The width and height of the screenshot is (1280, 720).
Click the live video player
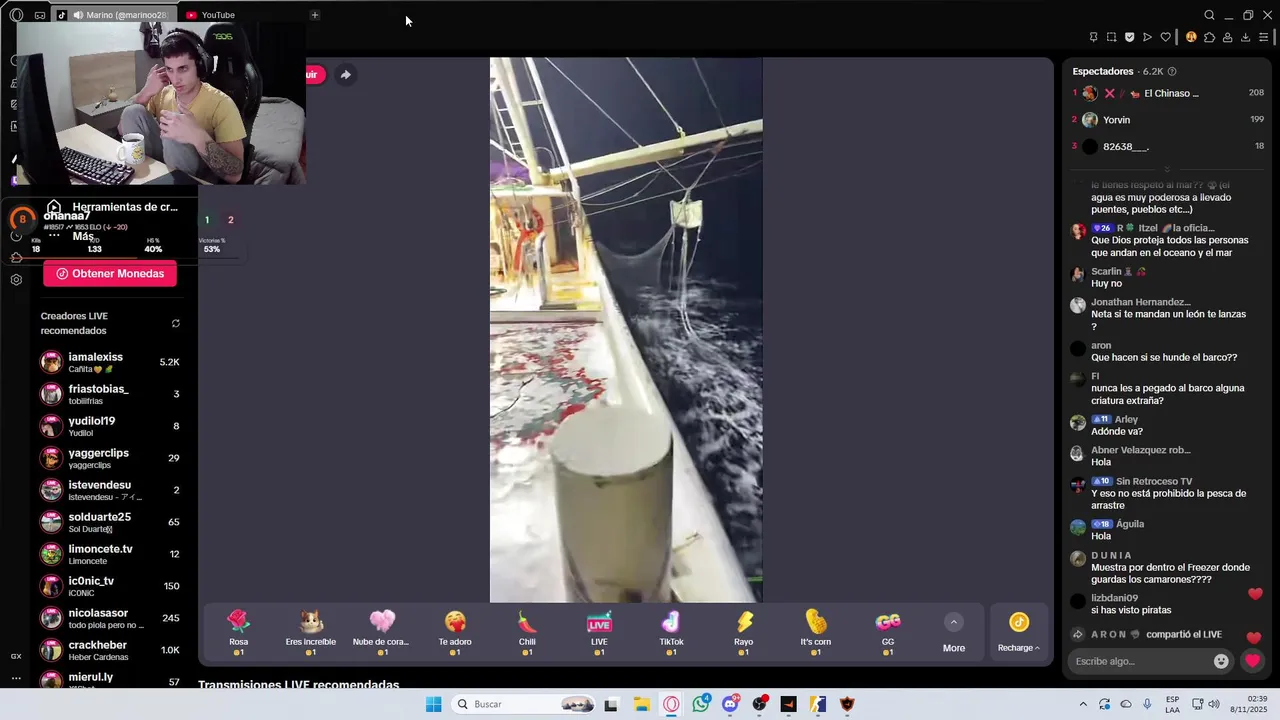tap(626, 330)
